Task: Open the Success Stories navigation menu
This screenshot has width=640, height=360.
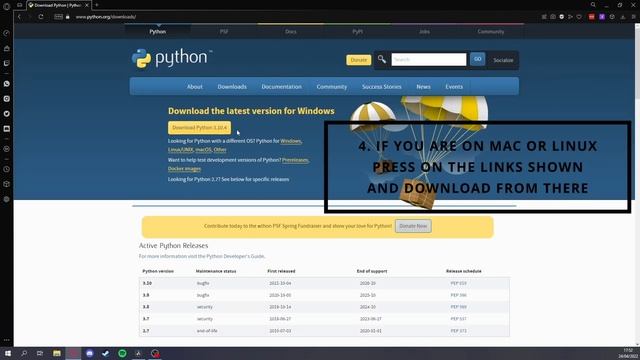Action: pyautogui.click(x=382, y=87)
